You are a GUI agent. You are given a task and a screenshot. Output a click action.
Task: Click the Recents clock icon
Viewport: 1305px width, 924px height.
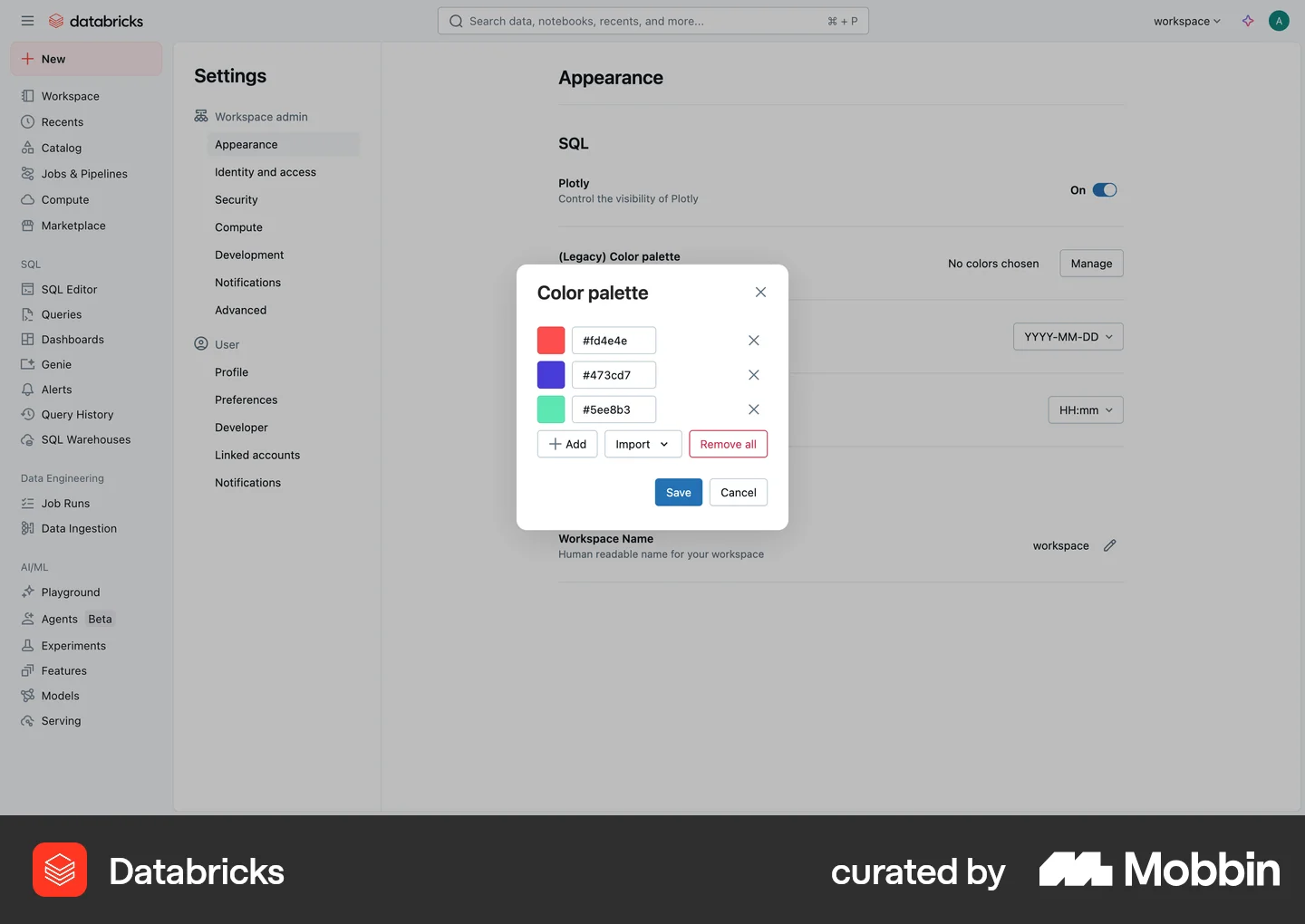(27, 121)
